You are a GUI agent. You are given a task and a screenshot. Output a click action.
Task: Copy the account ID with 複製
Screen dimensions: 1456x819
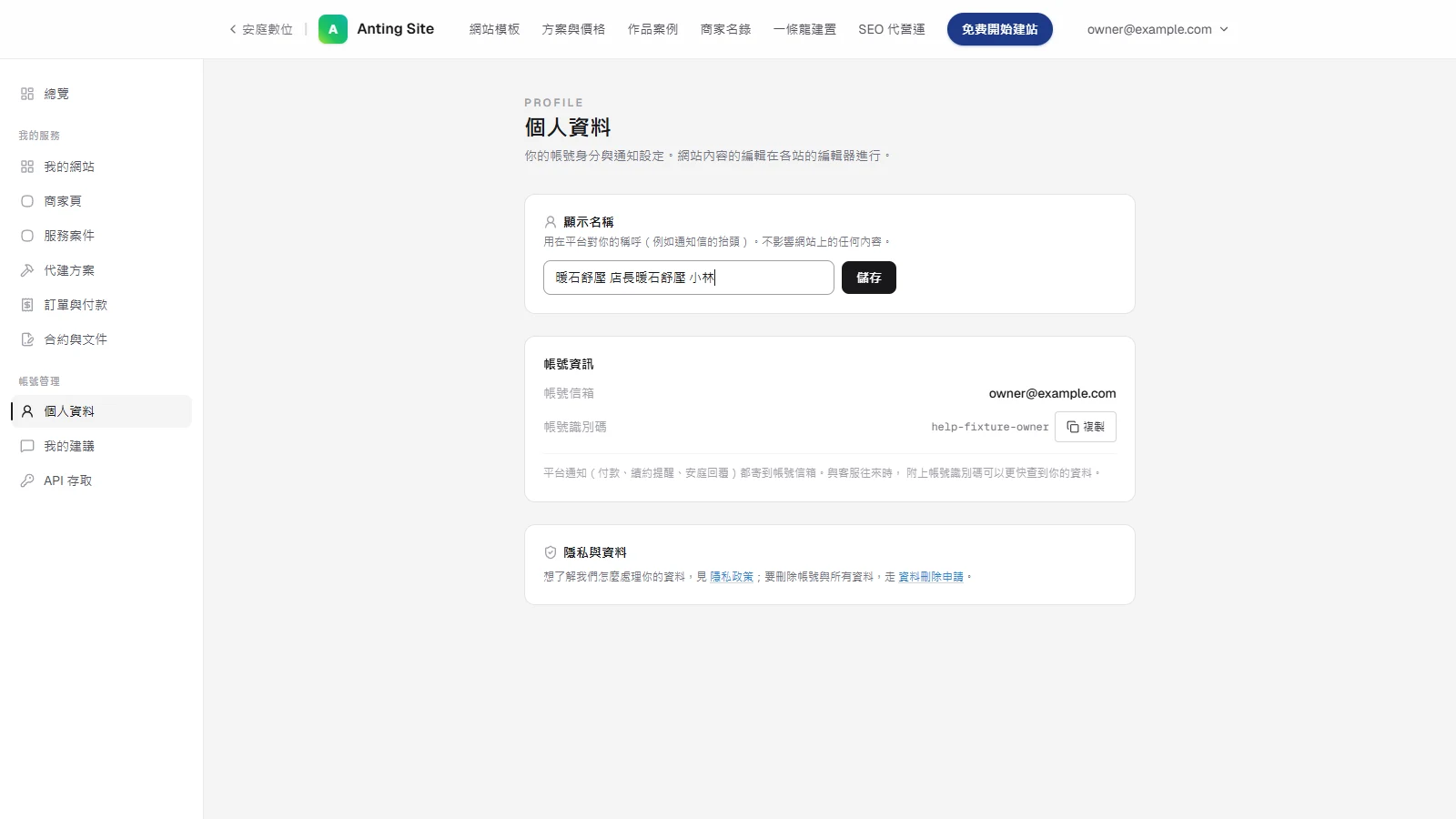click(x=1086, y=427)
